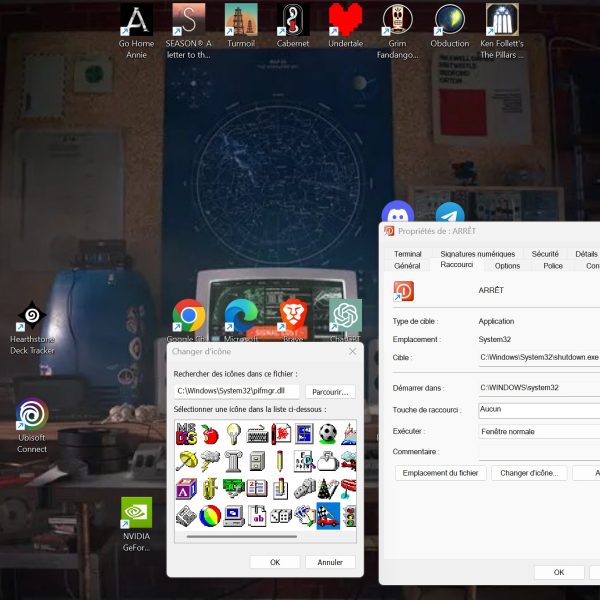Open the Signatures numériques tab
The image size is (600, 600).
477,254
